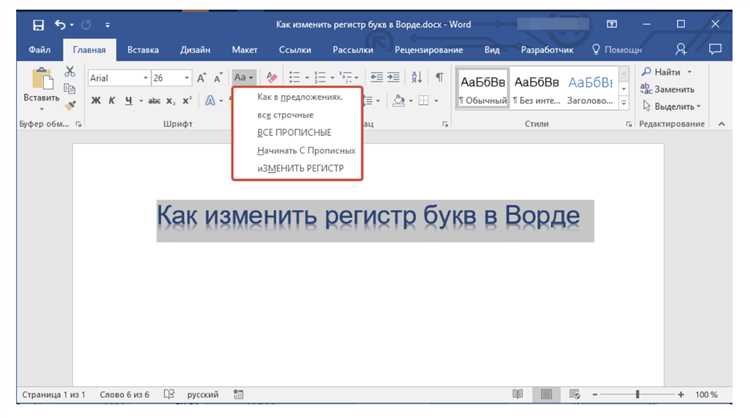
Task: Clear all formatting with eraser icon
Action: pyautogui.click(x=272, y=77)
